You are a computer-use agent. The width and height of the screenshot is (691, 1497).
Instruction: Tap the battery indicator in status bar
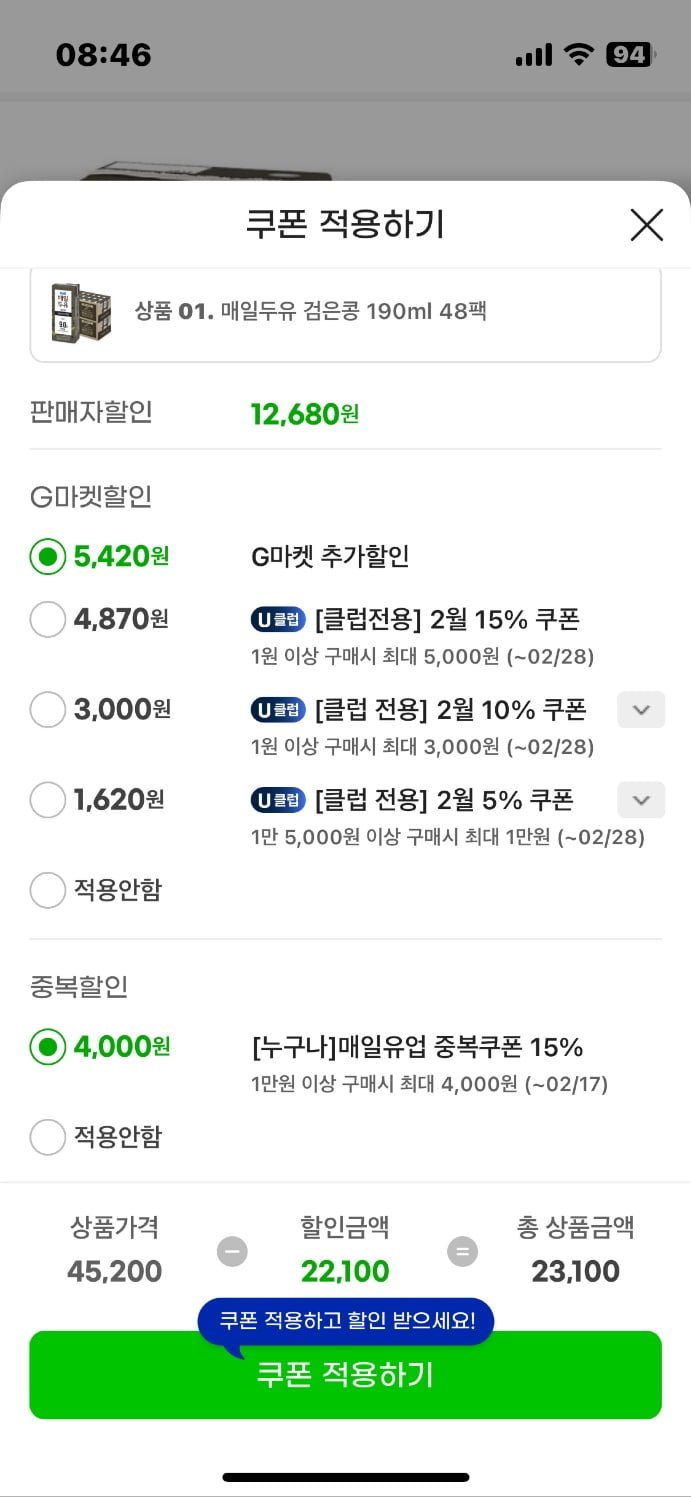tap(629, 55)
